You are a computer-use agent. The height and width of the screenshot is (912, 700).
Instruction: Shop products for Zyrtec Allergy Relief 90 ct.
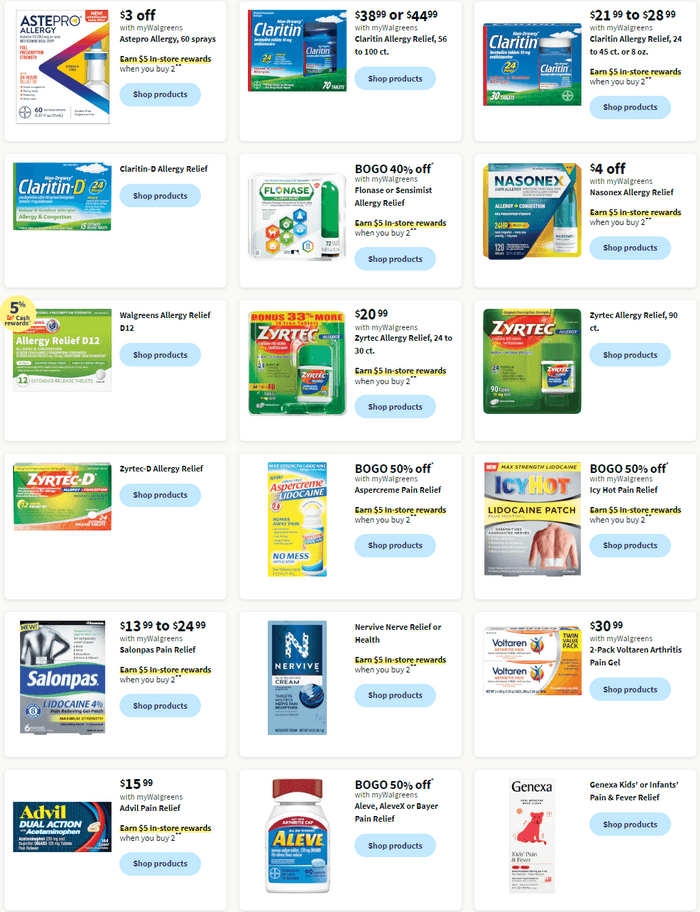630,355
